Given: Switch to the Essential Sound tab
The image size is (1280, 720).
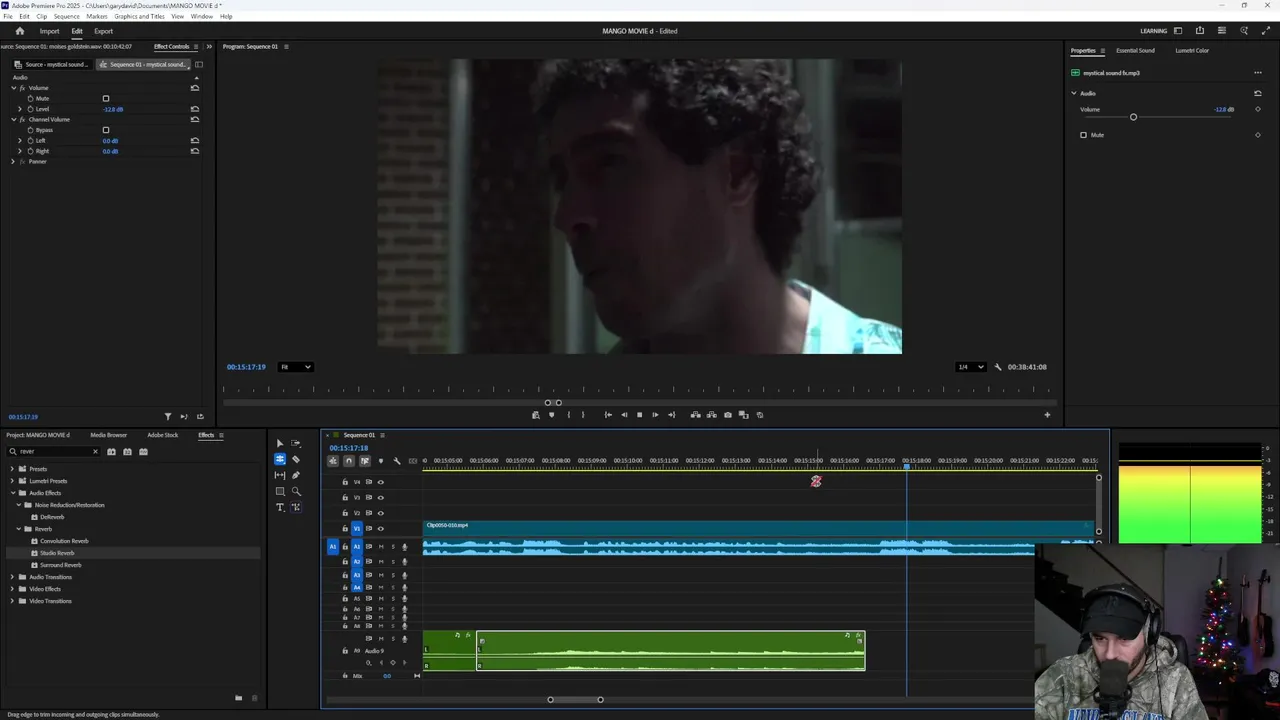Looking at the screenshot, I should (1135, 51).
